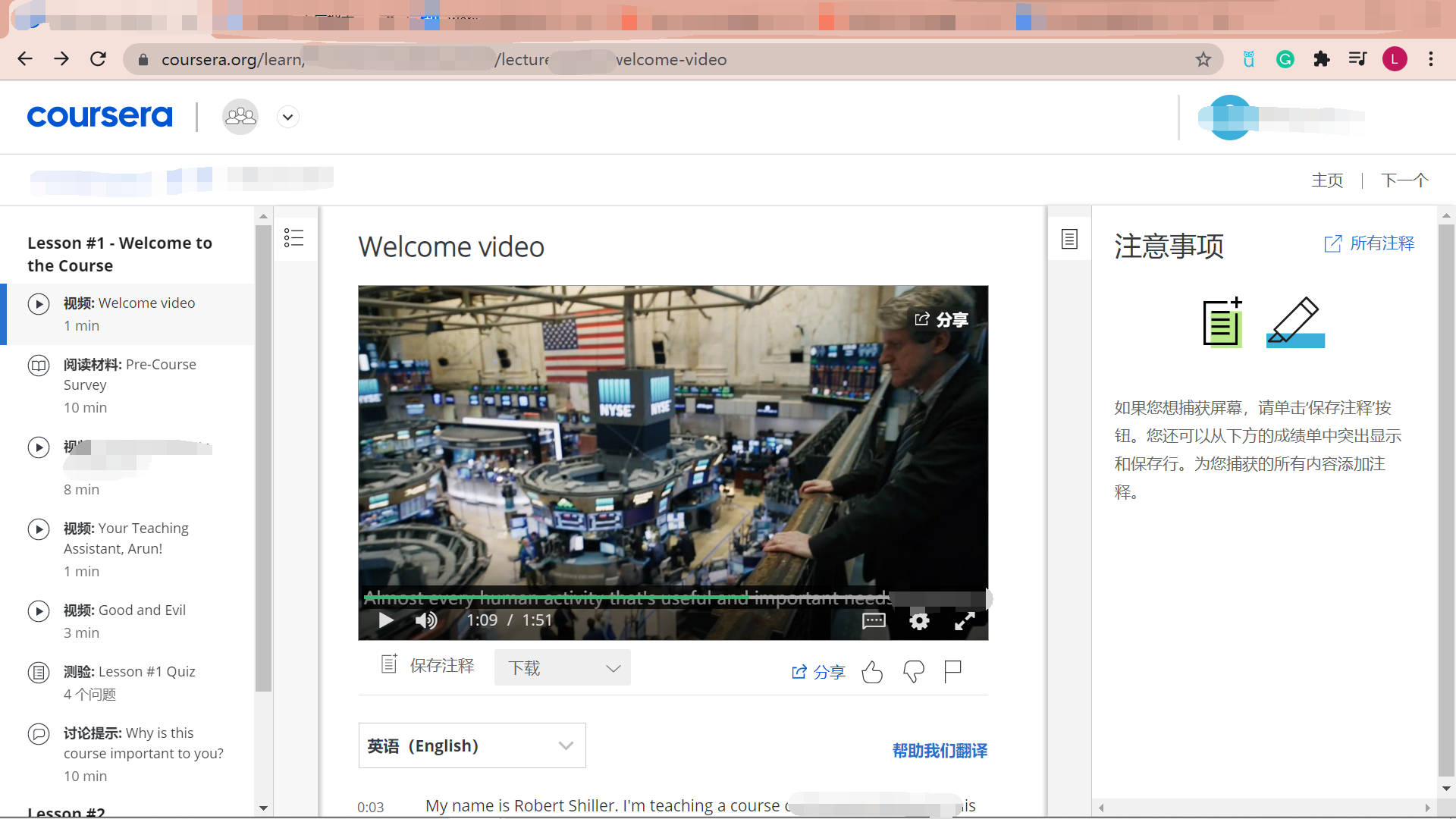
Task: Expand the chevron next to the header icon
Action: click(287, 117)
